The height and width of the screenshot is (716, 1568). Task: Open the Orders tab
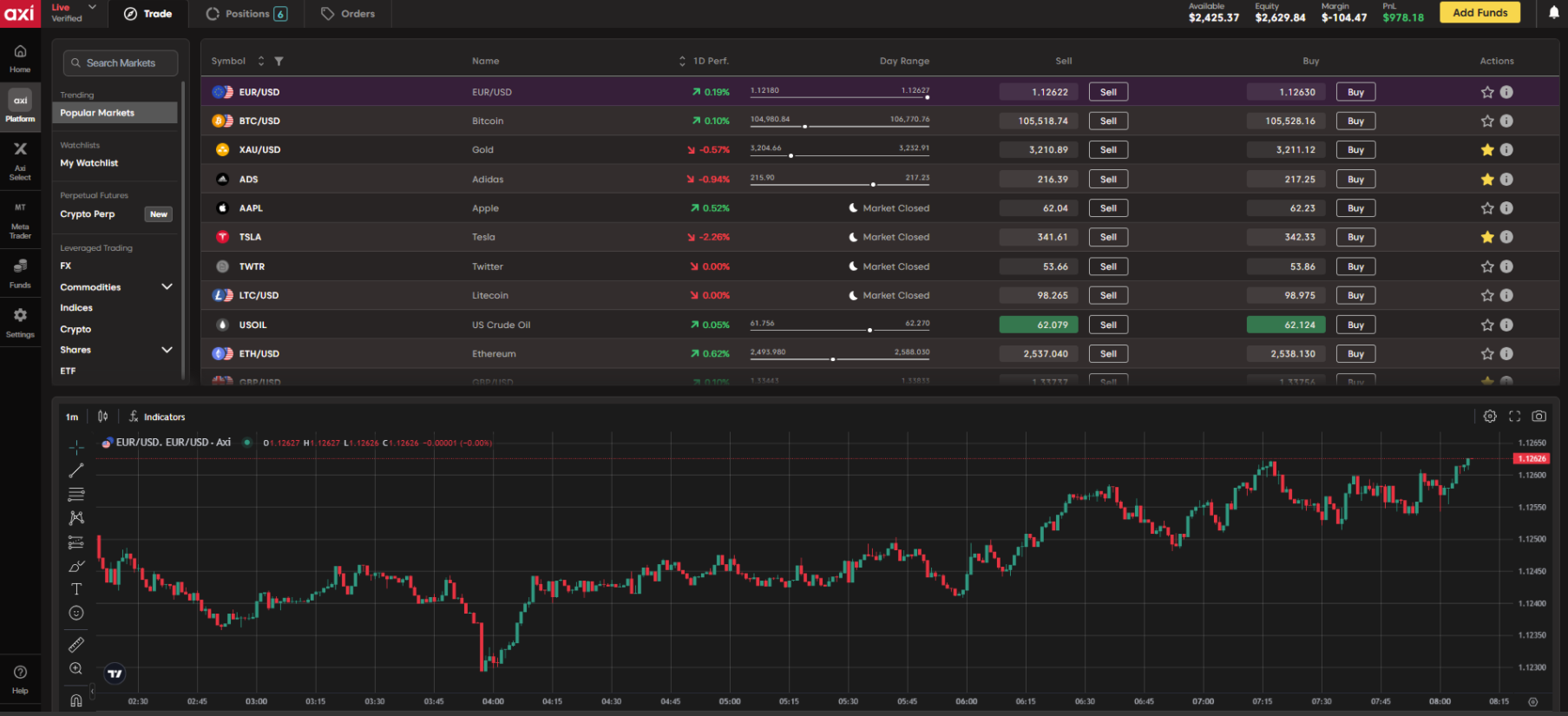(x=348, y=14)
